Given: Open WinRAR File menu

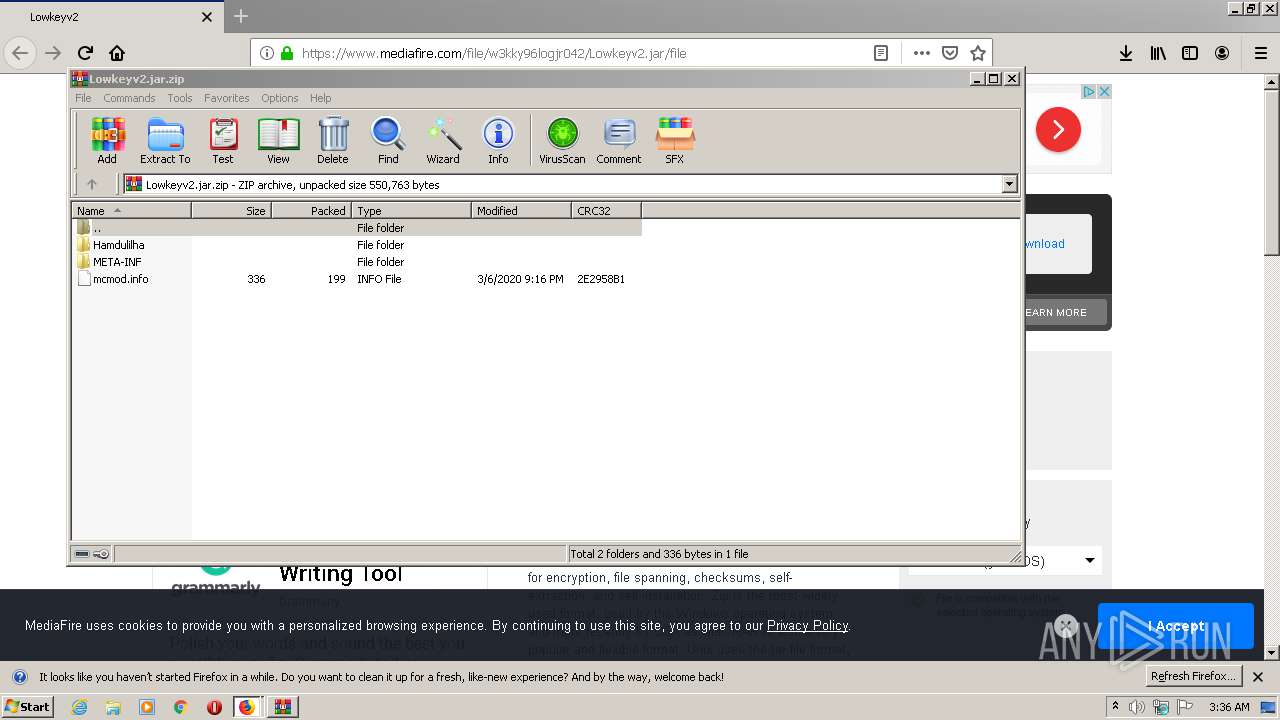Looking at the screenshot, I should 83,98.
